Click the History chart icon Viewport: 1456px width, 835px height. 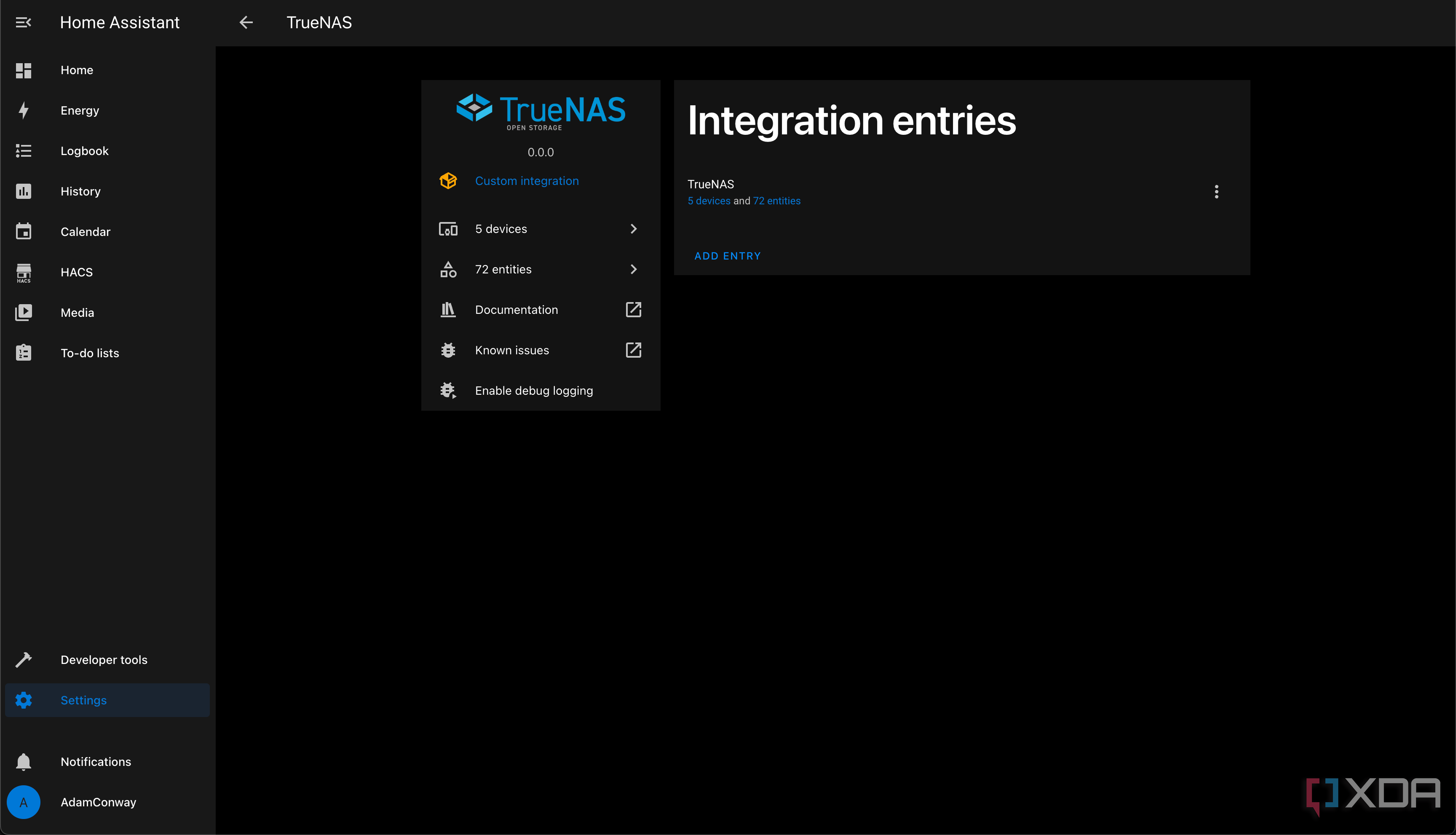click(24, 191)
